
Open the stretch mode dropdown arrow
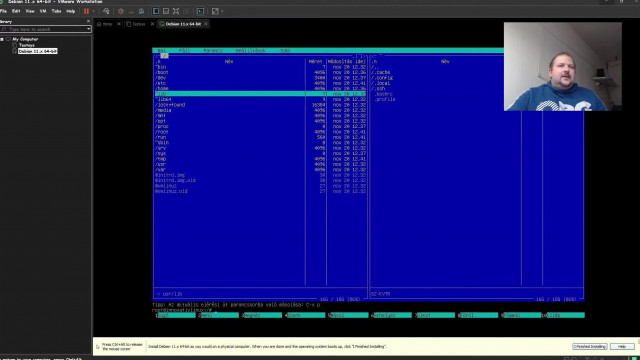pos(222,11)
